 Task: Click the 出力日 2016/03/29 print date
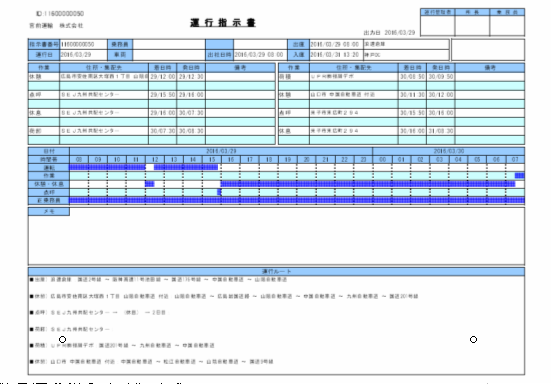(x=389, y=33)
